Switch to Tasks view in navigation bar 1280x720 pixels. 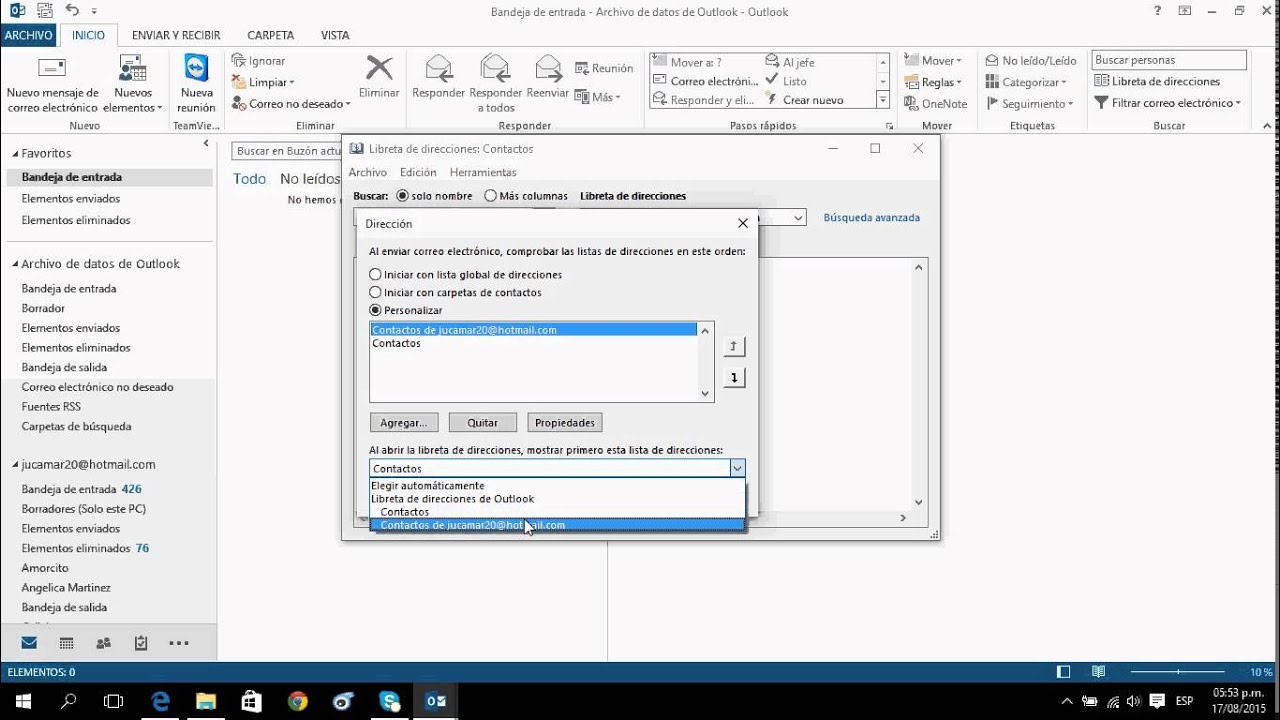point(141,643)
